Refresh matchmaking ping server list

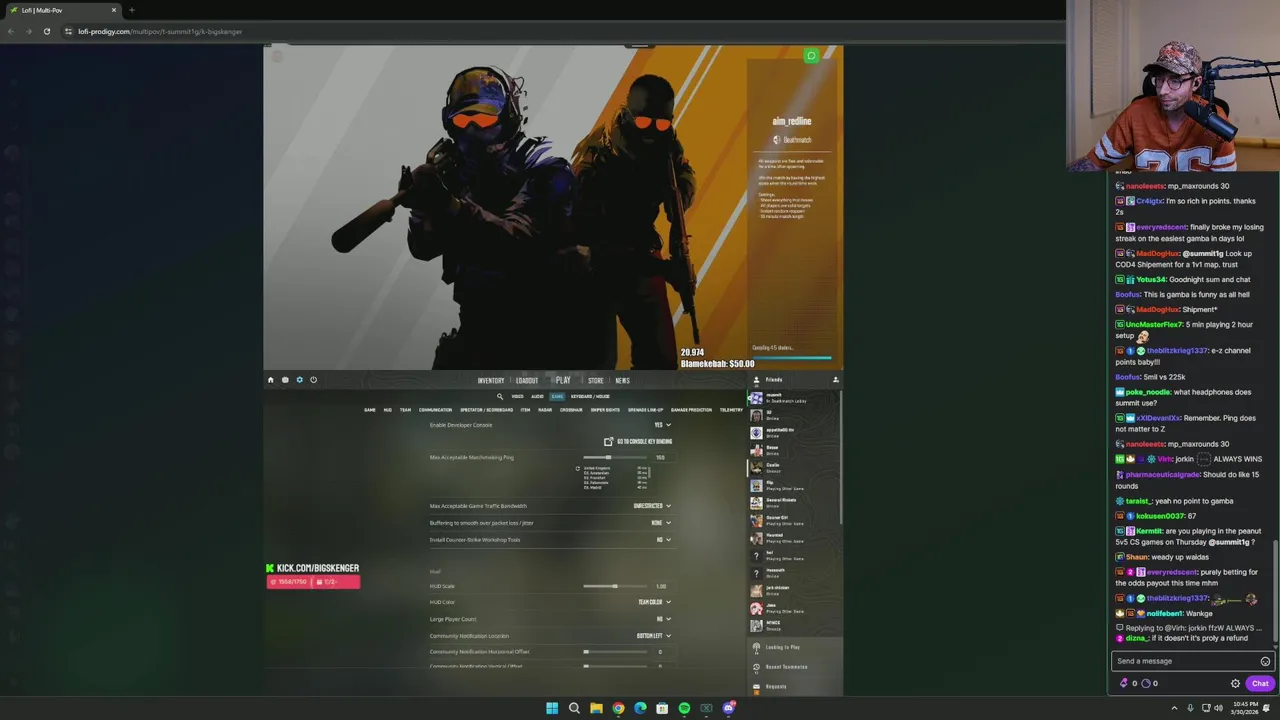click(x=577, y=468)
